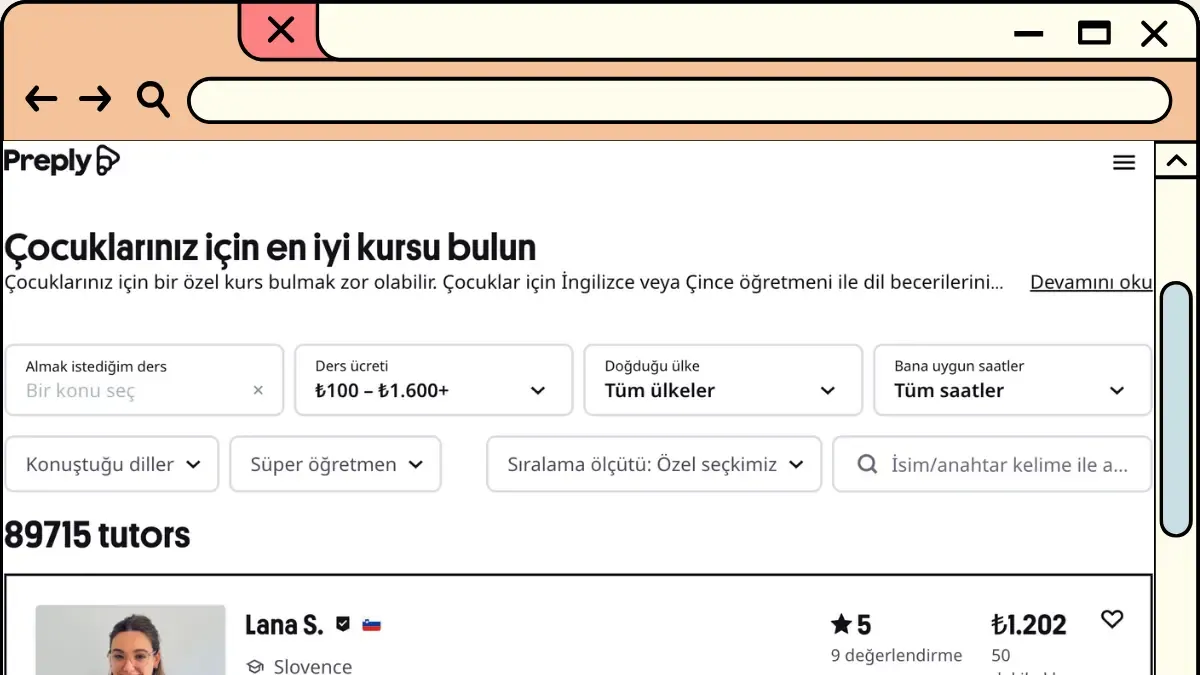Click the graduation cap icon beside Slovence
Screen dimensions: 1200x675
tap(255, 666)
